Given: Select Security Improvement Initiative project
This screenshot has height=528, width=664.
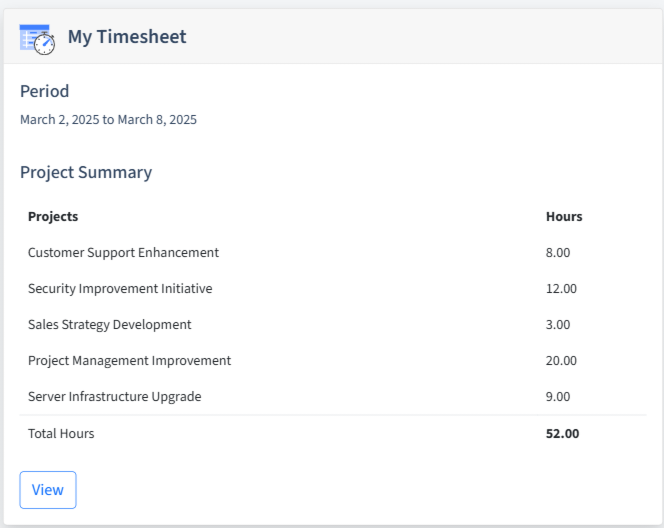Looking at the screenshot, I should tap(120, 288).
